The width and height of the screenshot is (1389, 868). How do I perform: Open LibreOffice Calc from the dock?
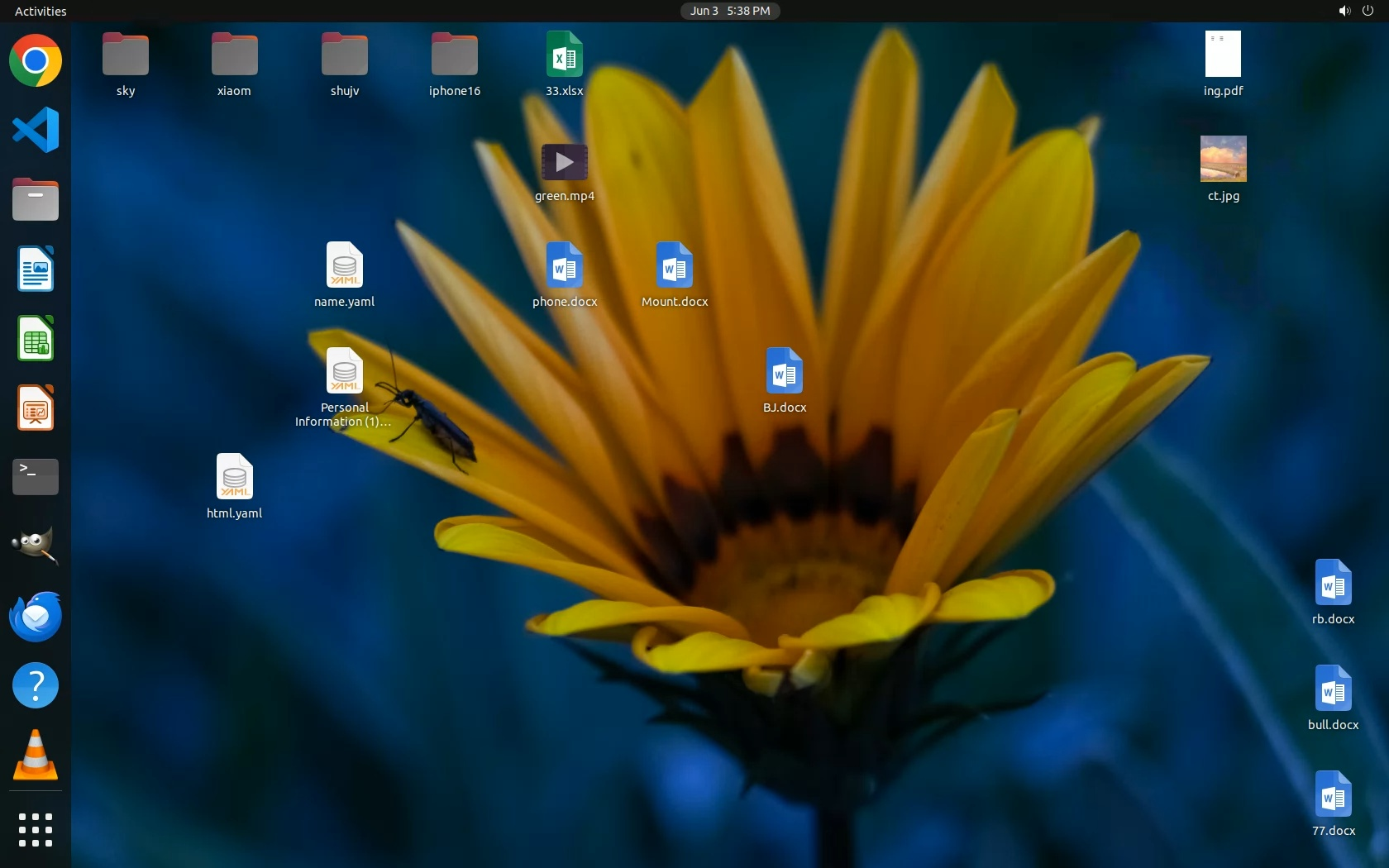point(36,338)
